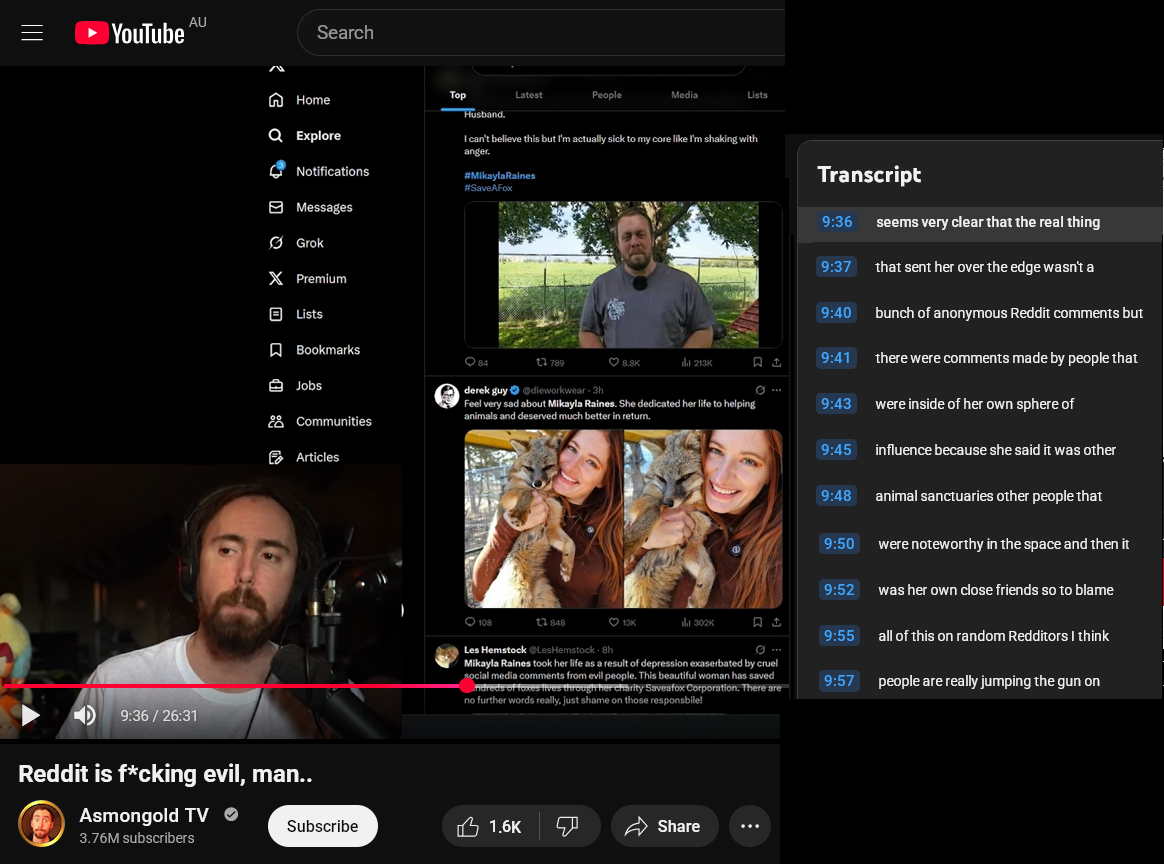This screenshot has width=1164, height=864.
Task: Share the video
Action: tap(664, 826)
